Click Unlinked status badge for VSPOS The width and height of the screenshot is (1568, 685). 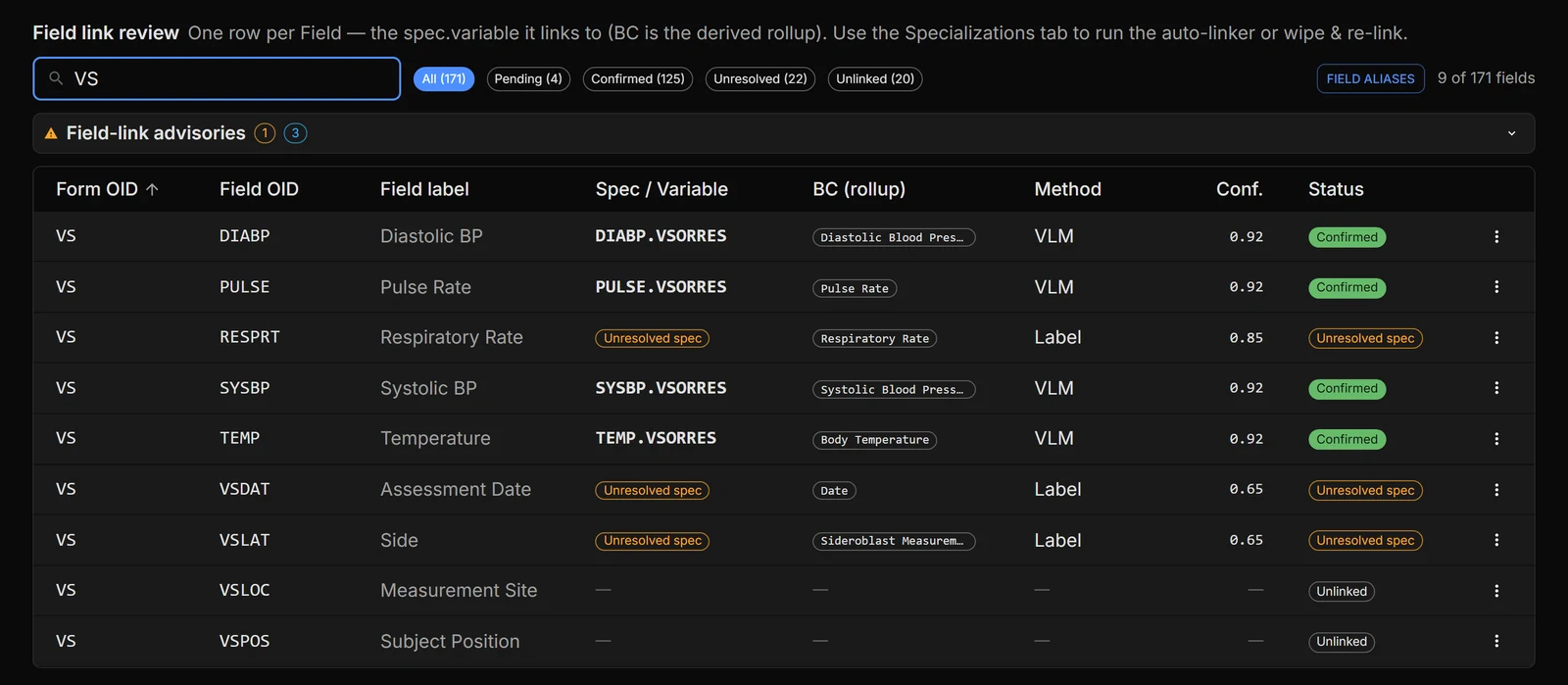(x=1342, y=642)
